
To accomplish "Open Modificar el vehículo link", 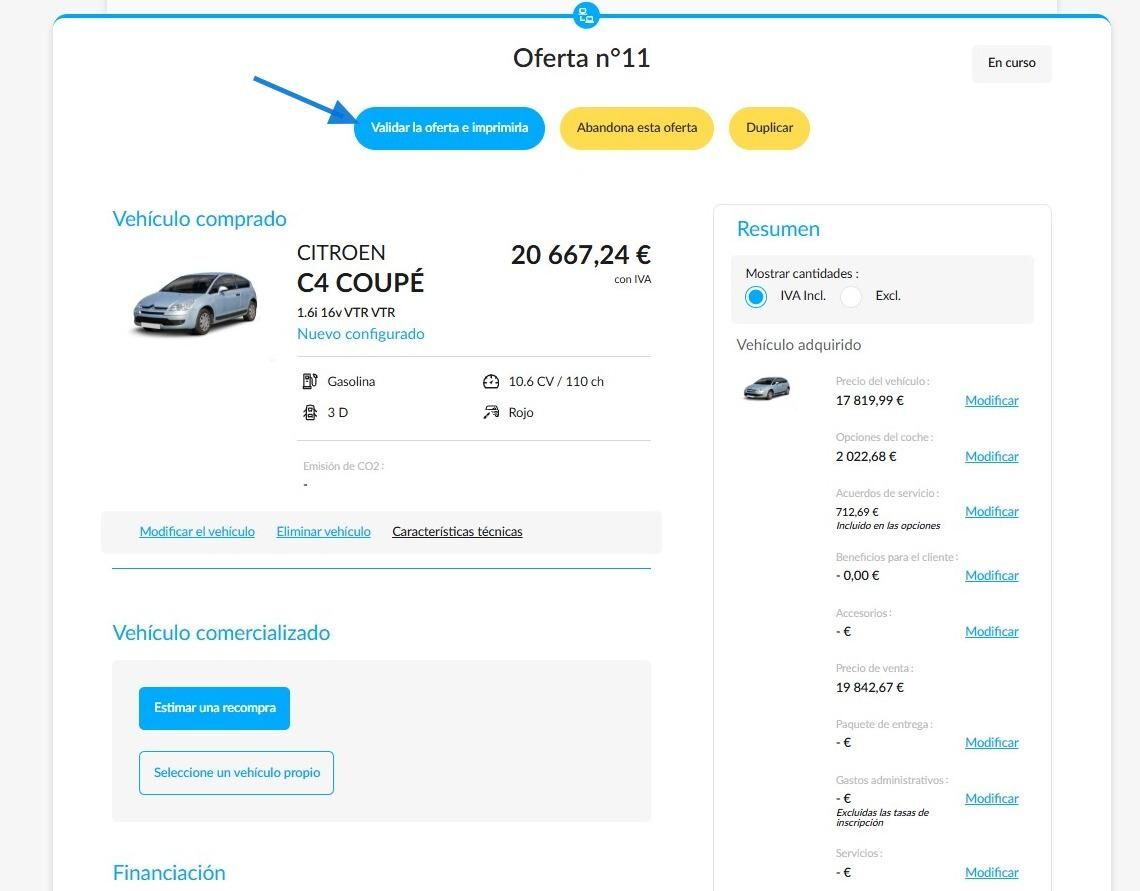I will click(197, 531).
